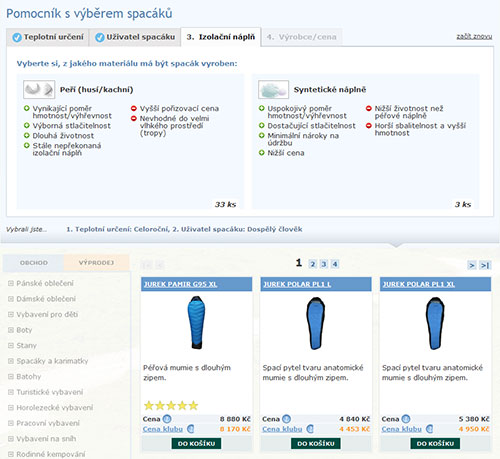Click the feather thumbnail for Peří
This screenshot has height=459, width=500.
click(x=39, y=89)
